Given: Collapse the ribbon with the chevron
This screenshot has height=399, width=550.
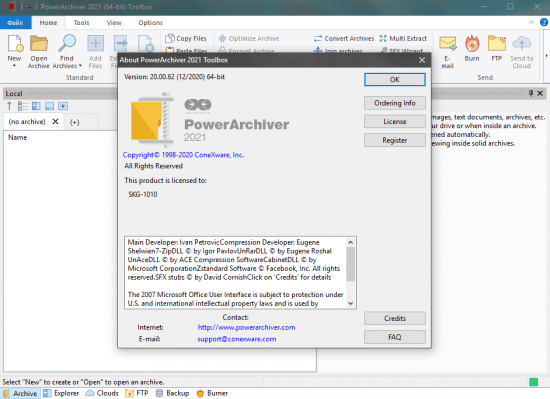Looking at the screenshot, I should 531,22.
